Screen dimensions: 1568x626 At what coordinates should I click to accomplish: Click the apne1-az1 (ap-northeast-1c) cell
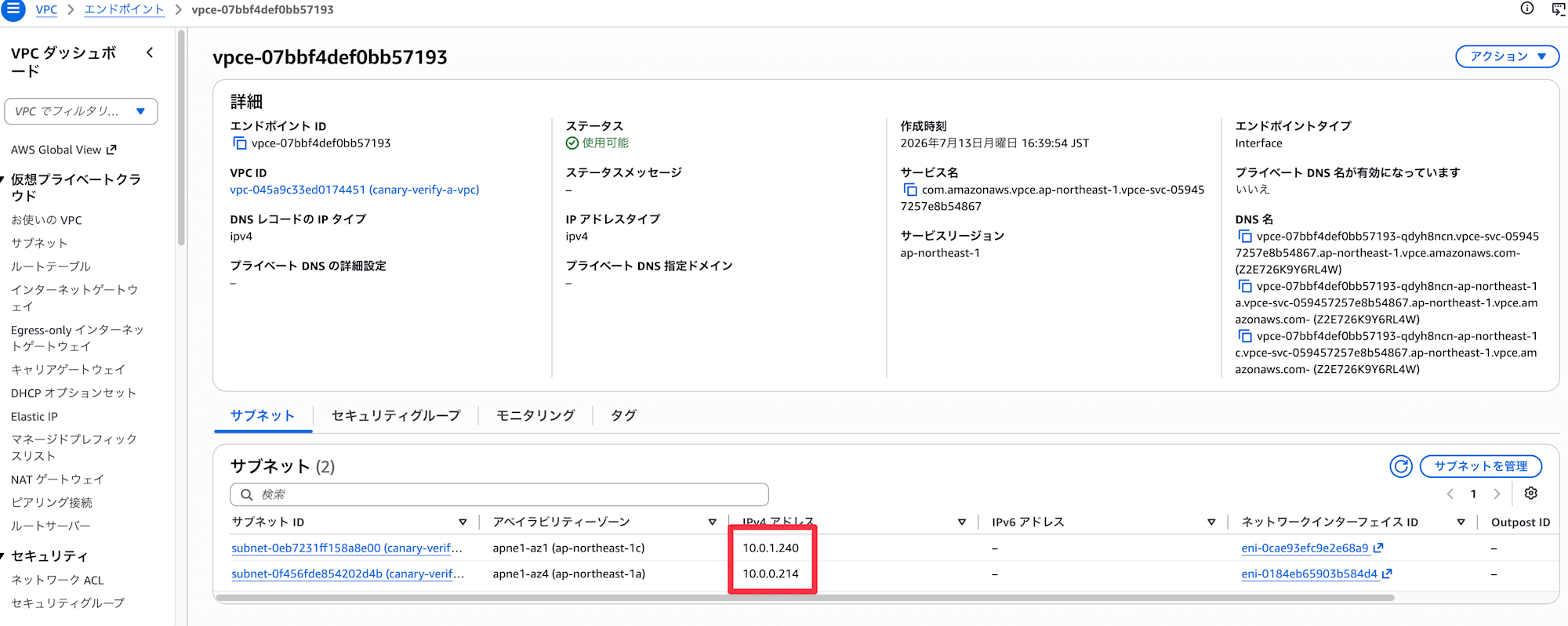(x=568, y=548)
